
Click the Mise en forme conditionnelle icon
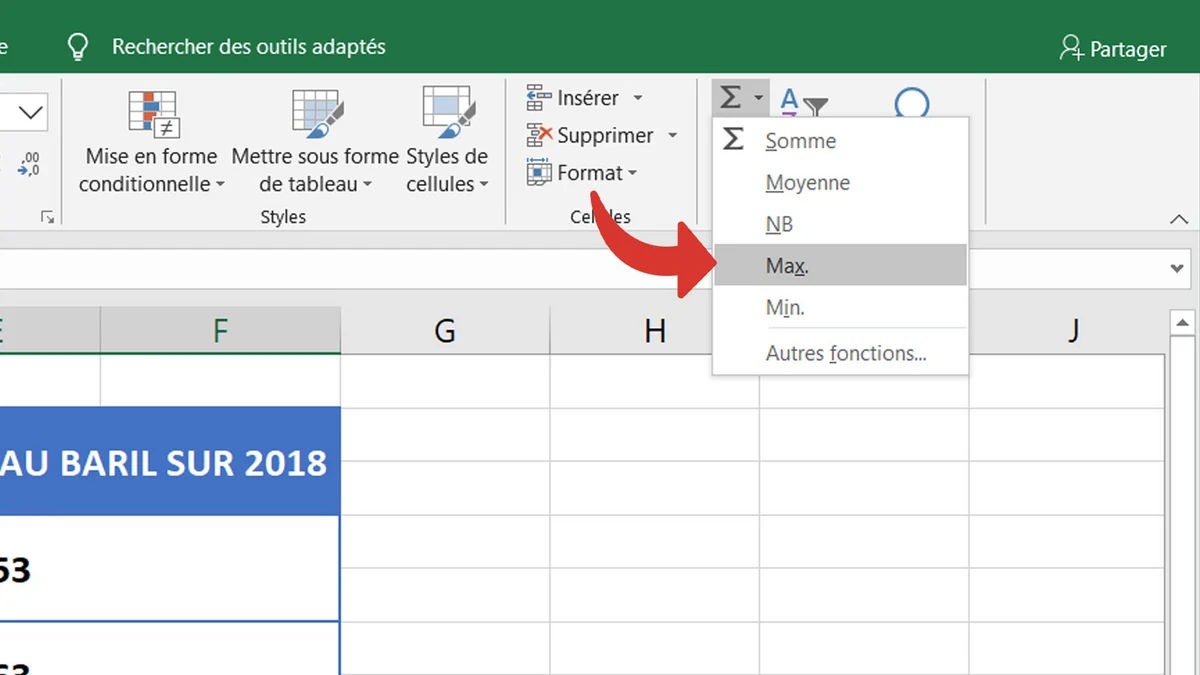tap(153, 114)
